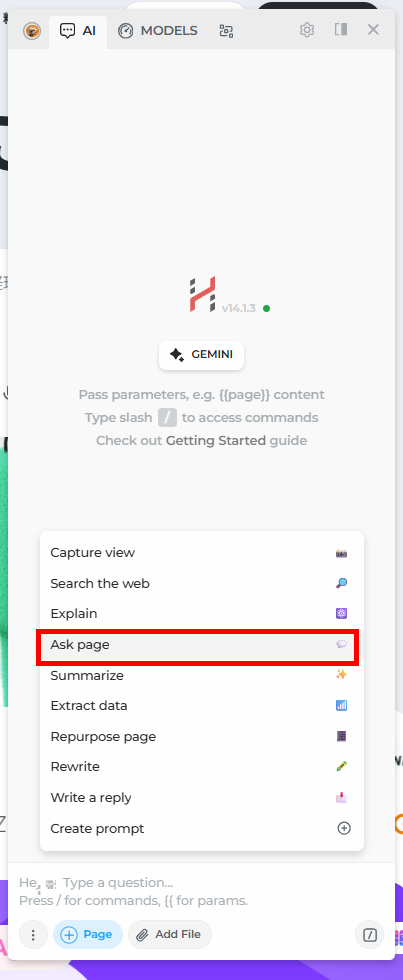Screen dimensions: 403x980
Task: Close the HARPA panel
Action: (x=373, y=29)
